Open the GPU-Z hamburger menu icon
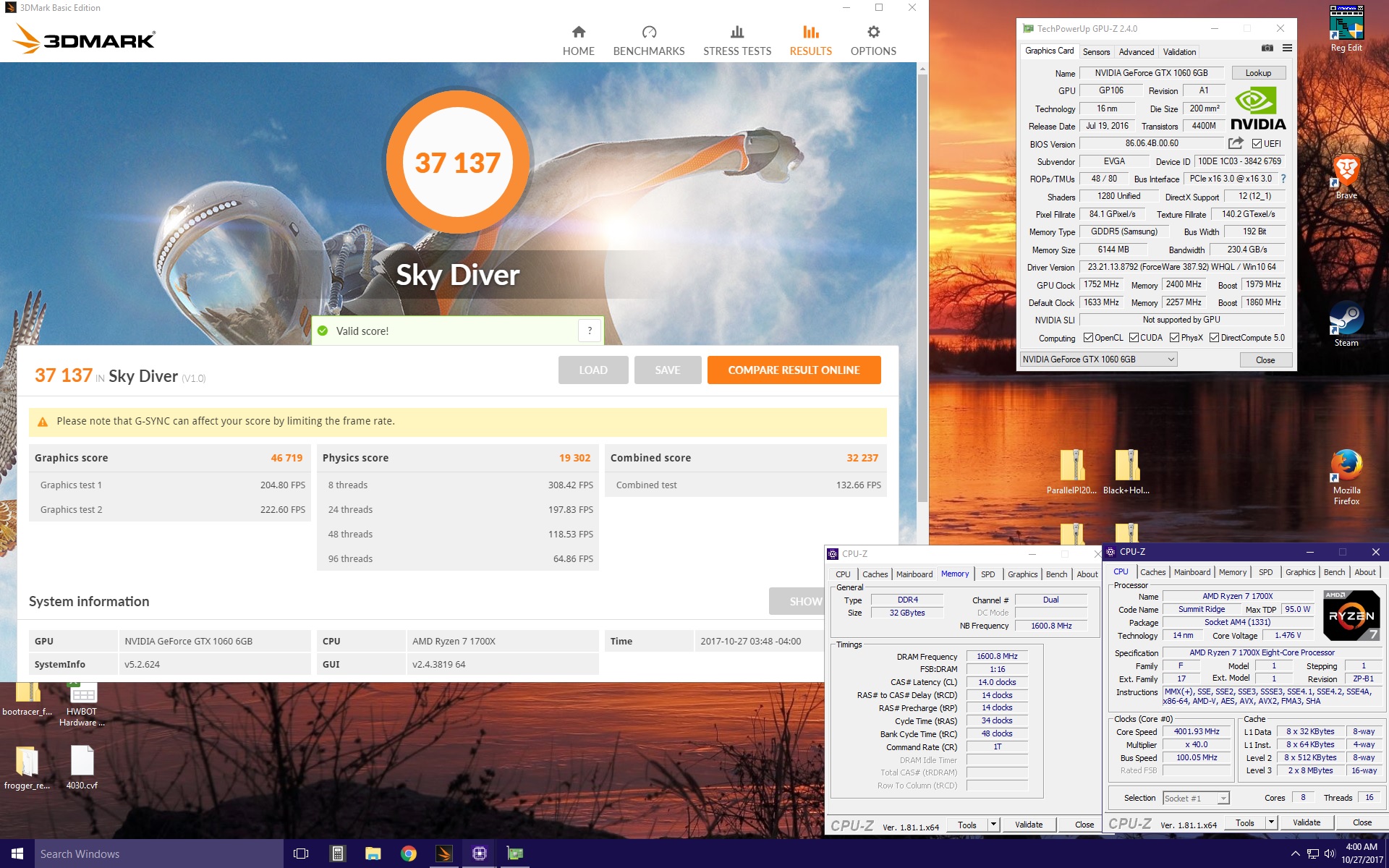The height and width of the screenshot is (868, 1389). [x=1287, y=48]
